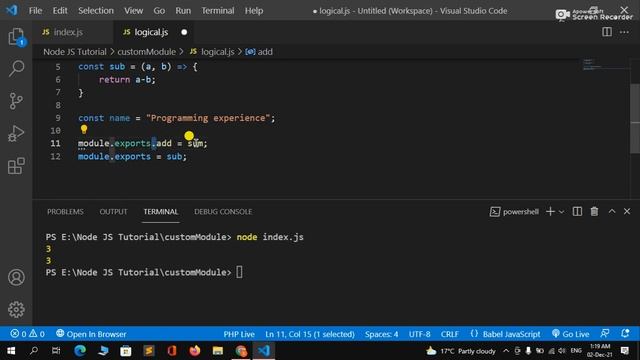Create a new terminal with plus icon

pos(550,211)
